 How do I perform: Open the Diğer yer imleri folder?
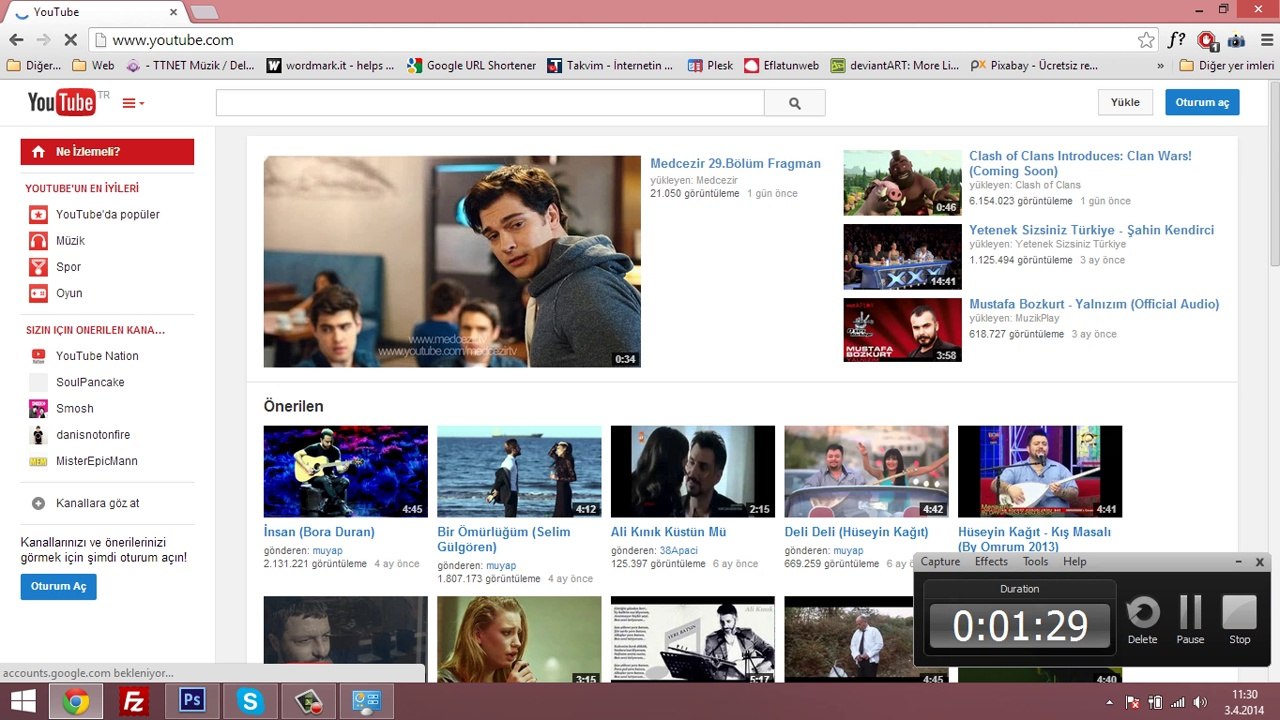(1227, 66)
